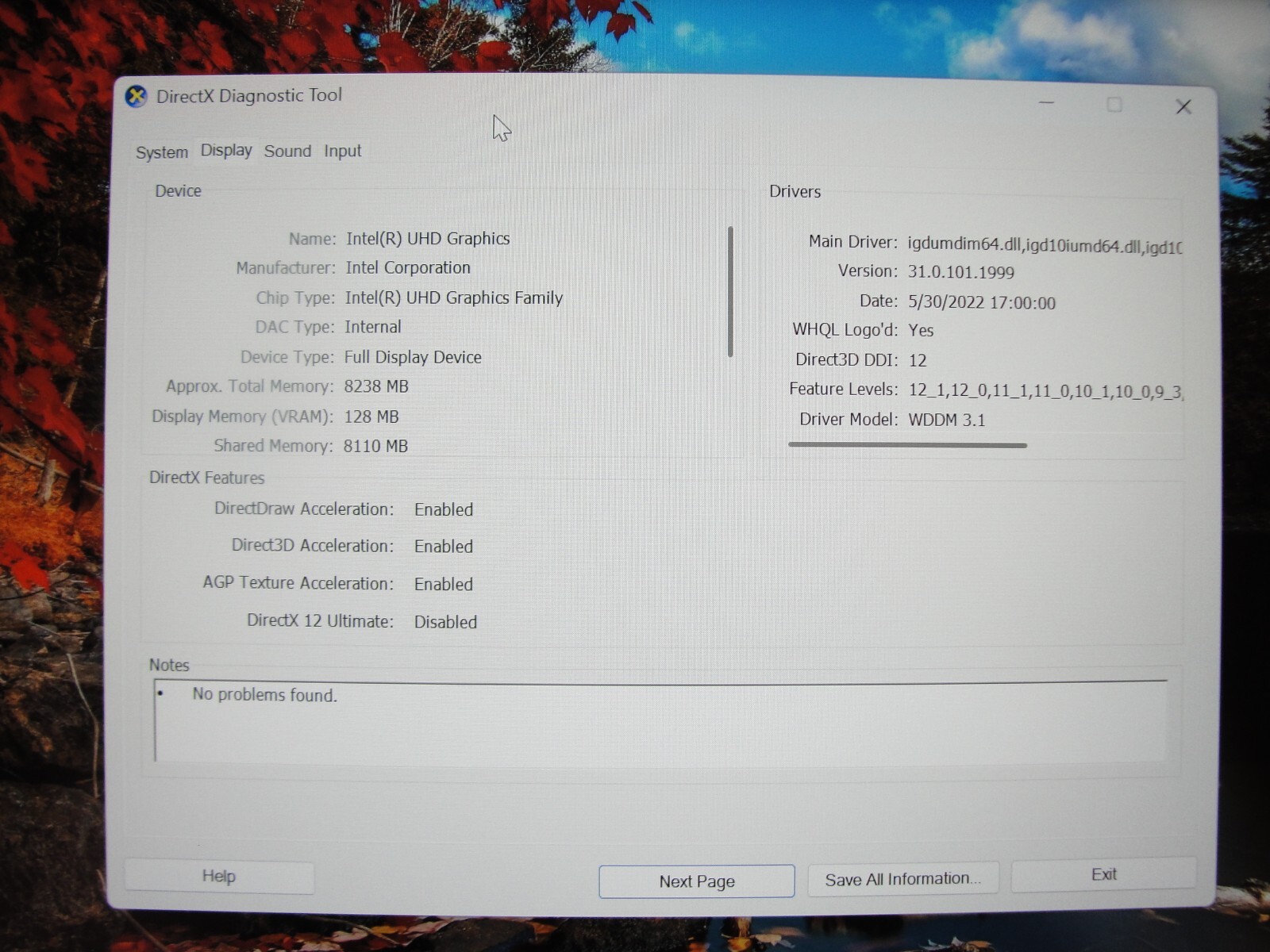The image size is (1270, 952).
Task: Click 'Intel(R) UHD Graphics Family' chip type
Action: (453, 297)
